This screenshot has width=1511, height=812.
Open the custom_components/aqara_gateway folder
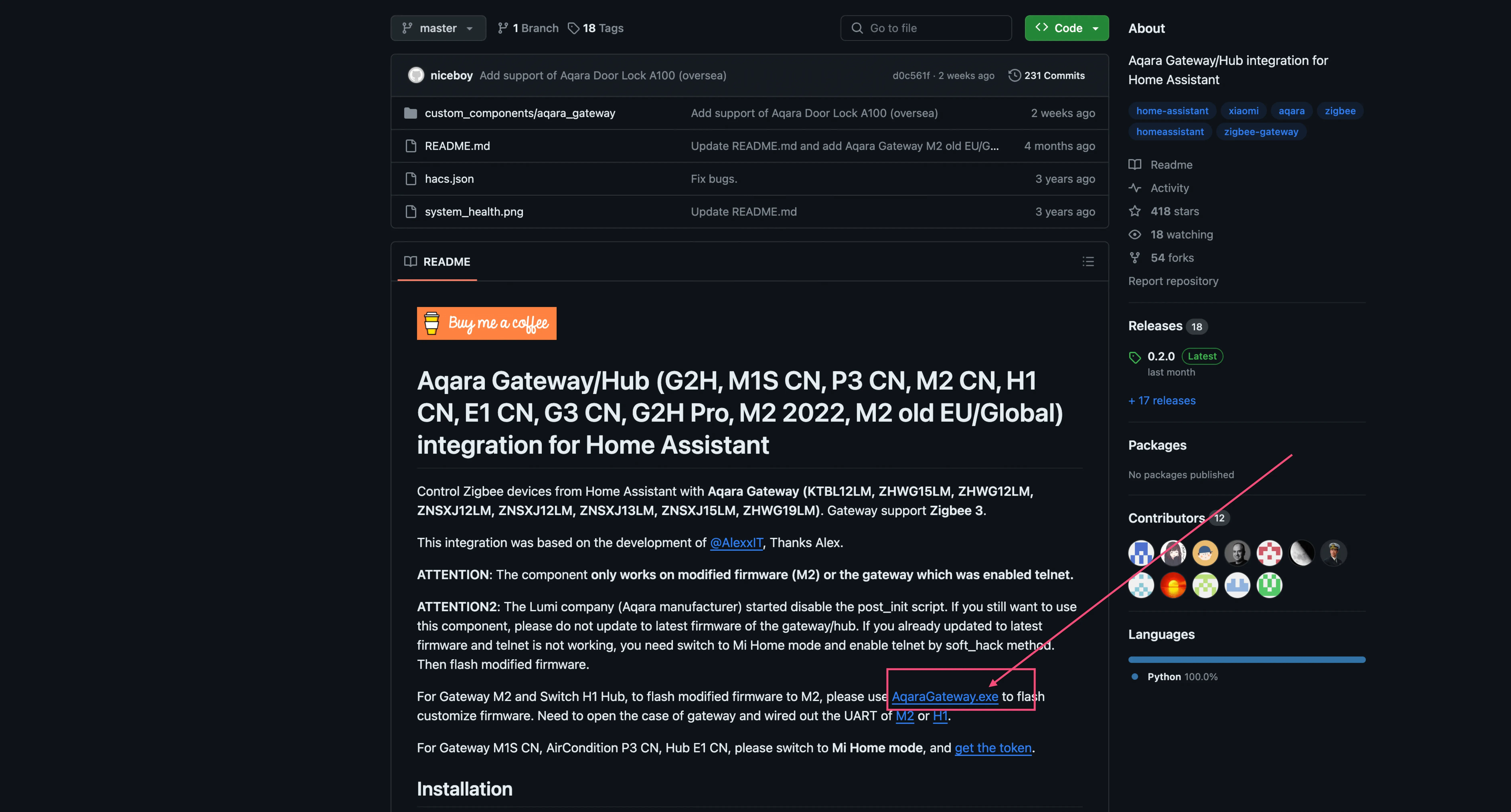[520, 113]
